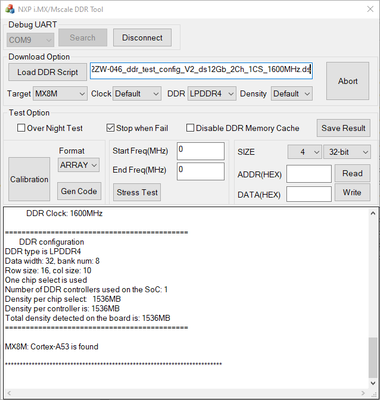Open the COM9 port dropdown
This screenshot has height=400, width=380.
30,40
